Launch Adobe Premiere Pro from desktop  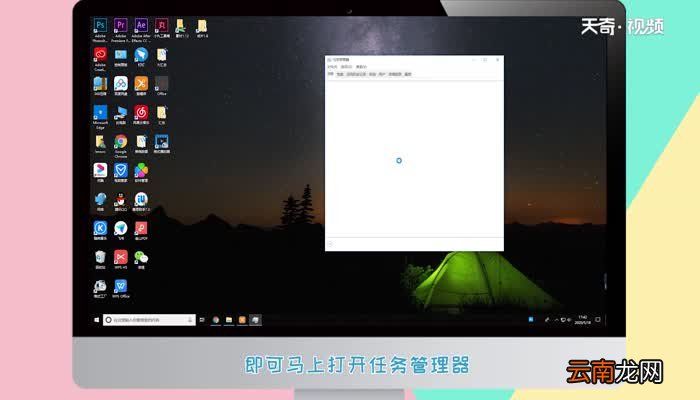click(x=121, y=26)
